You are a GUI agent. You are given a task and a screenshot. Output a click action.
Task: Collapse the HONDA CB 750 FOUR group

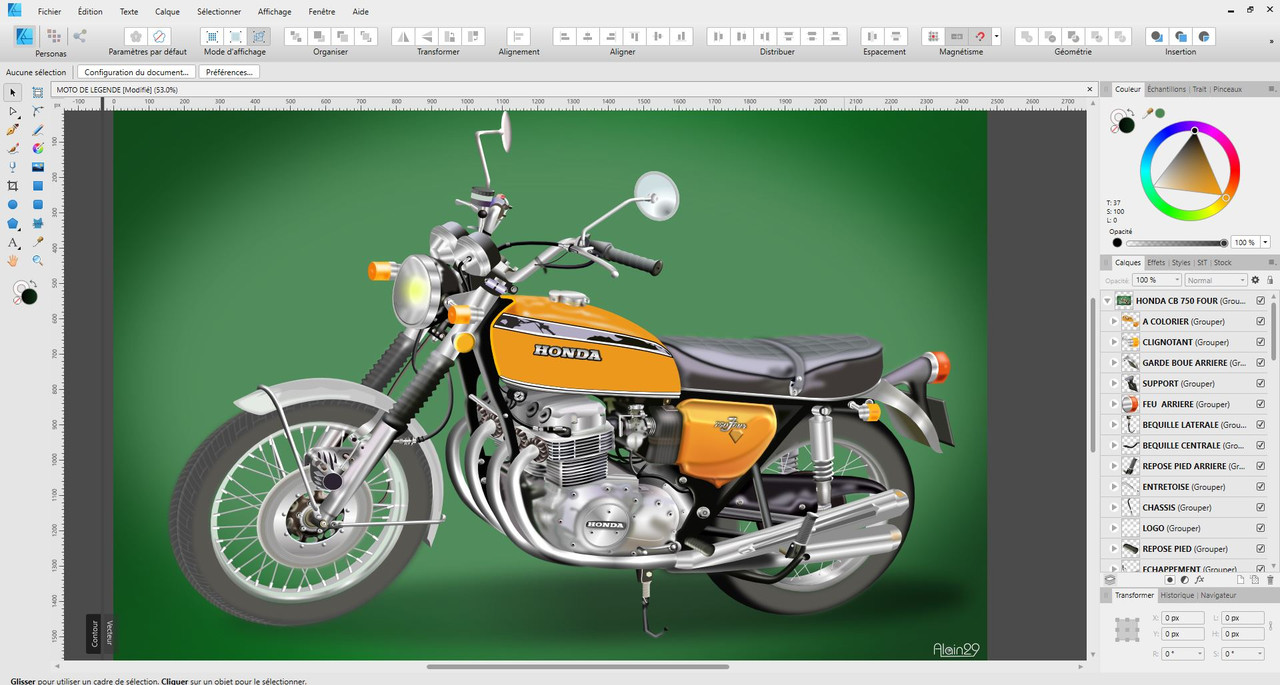[x=1107, y=300]
